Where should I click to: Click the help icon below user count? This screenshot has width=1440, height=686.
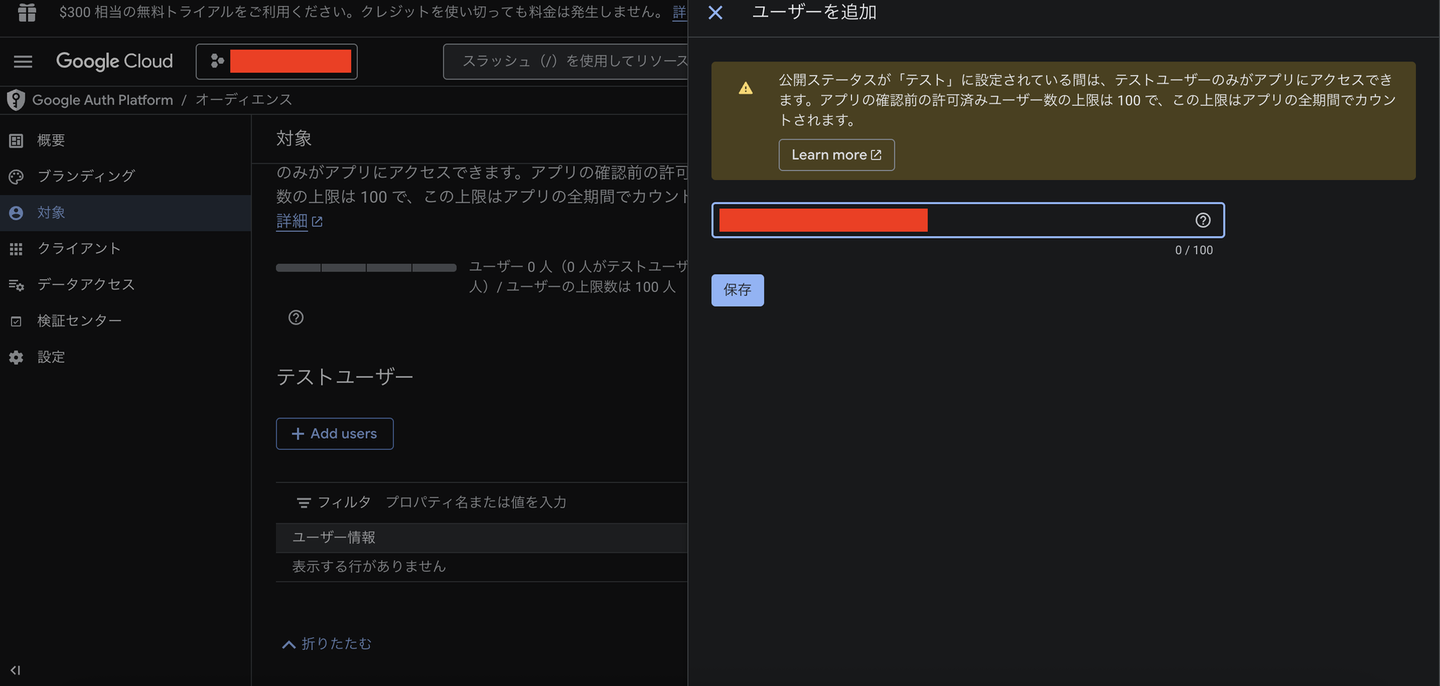point(296,317)
